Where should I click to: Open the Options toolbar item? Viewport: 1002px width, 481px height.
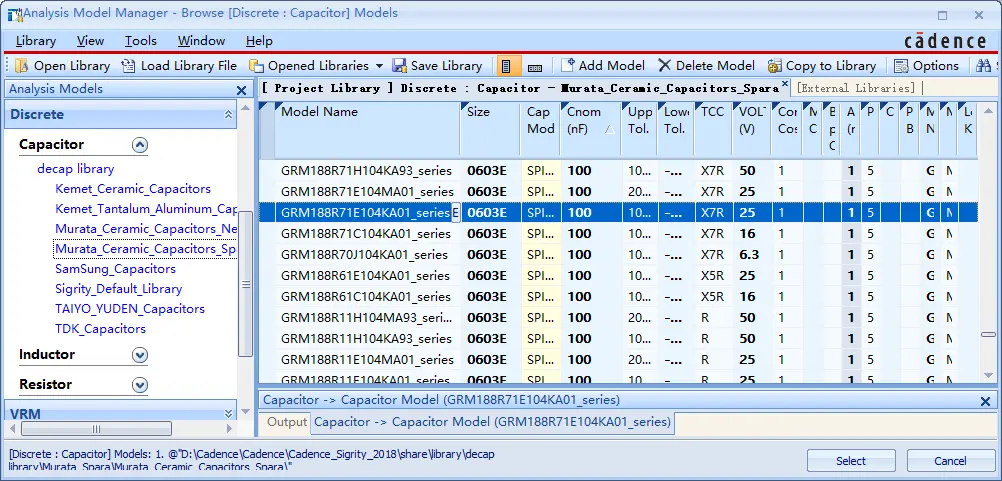[x=926, y=66]
